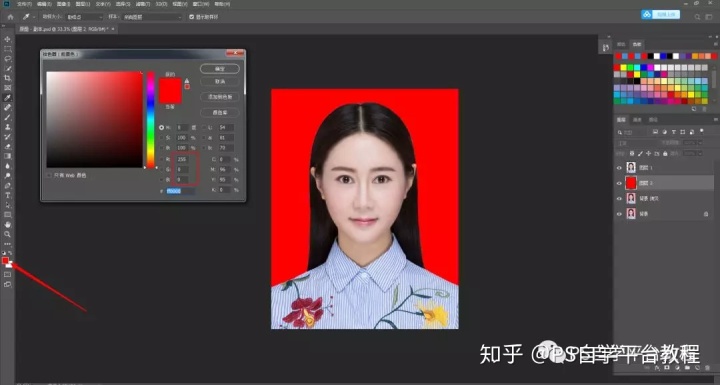Select the H hue radio button
The height and width of the screenshot is (385, 720).
pos(162,127)
